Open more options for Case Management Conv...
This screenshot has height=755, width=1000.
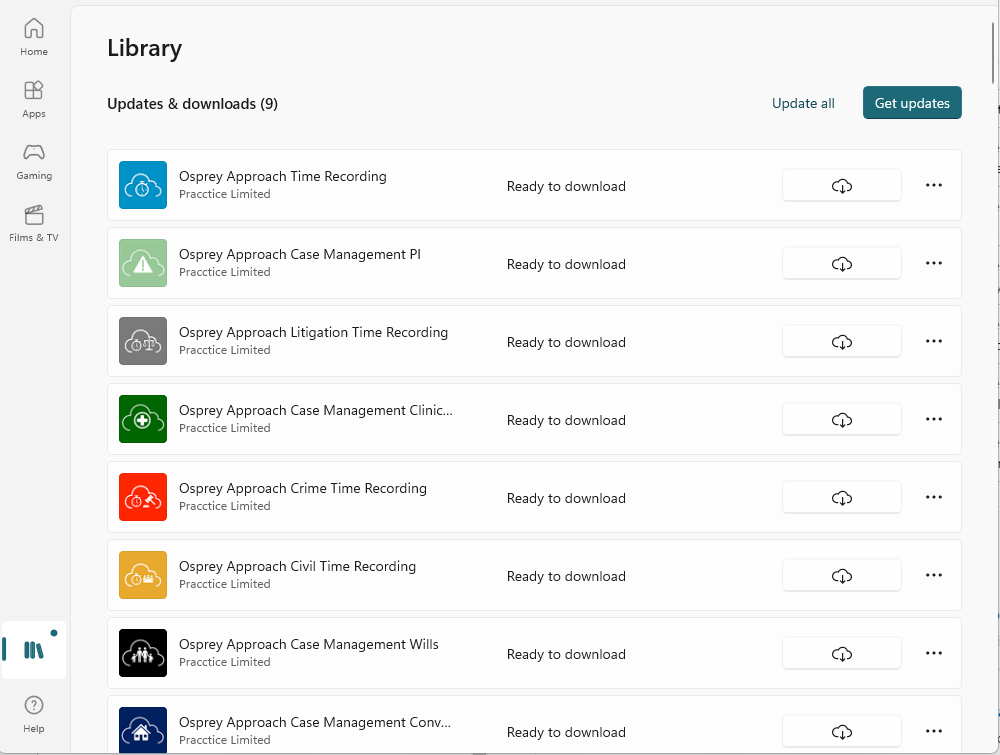[x=934, y=731]
